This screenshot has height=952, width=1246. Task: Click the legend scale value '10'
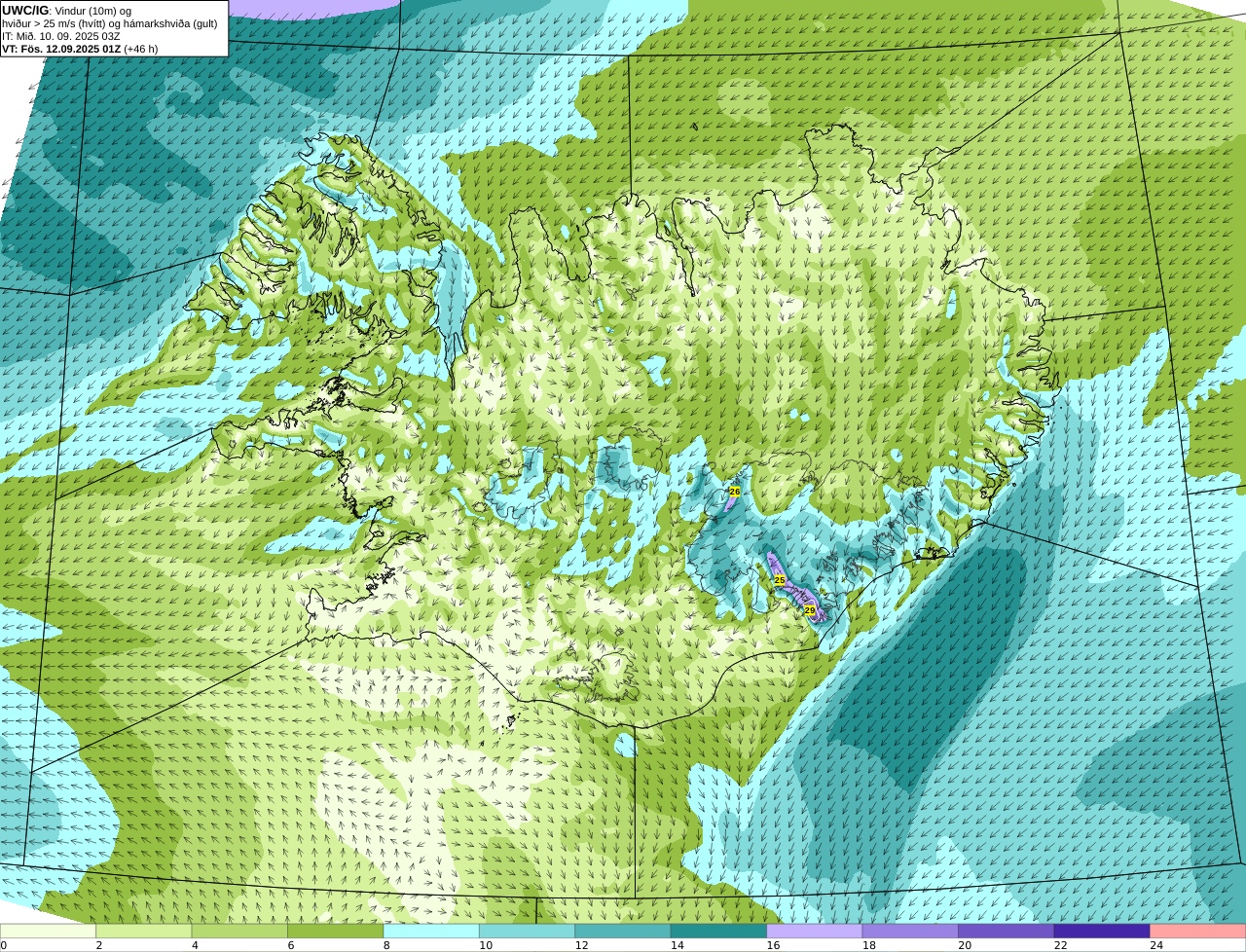tap(486, 945)
